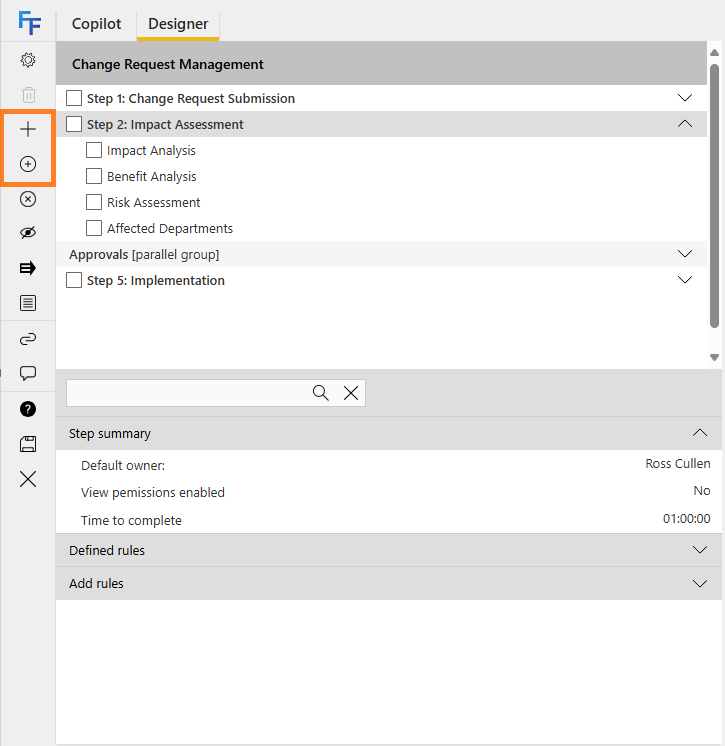Click the Time to complete label
The height and width of the screenshot is (746, 725).
click(x=131, y=520)
